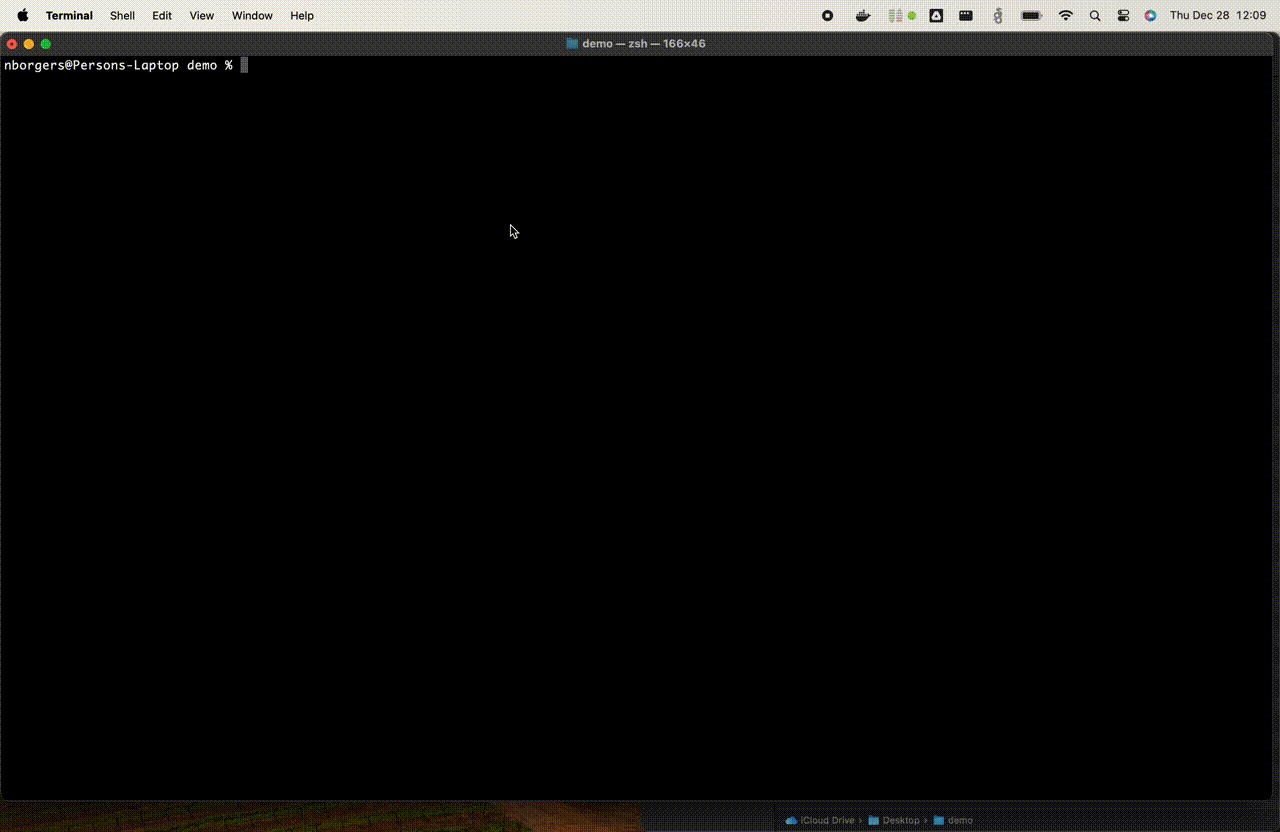Open the Help menu
Image resolution: width=1280 pixels, height=832 pixels.
coord(302,16)
